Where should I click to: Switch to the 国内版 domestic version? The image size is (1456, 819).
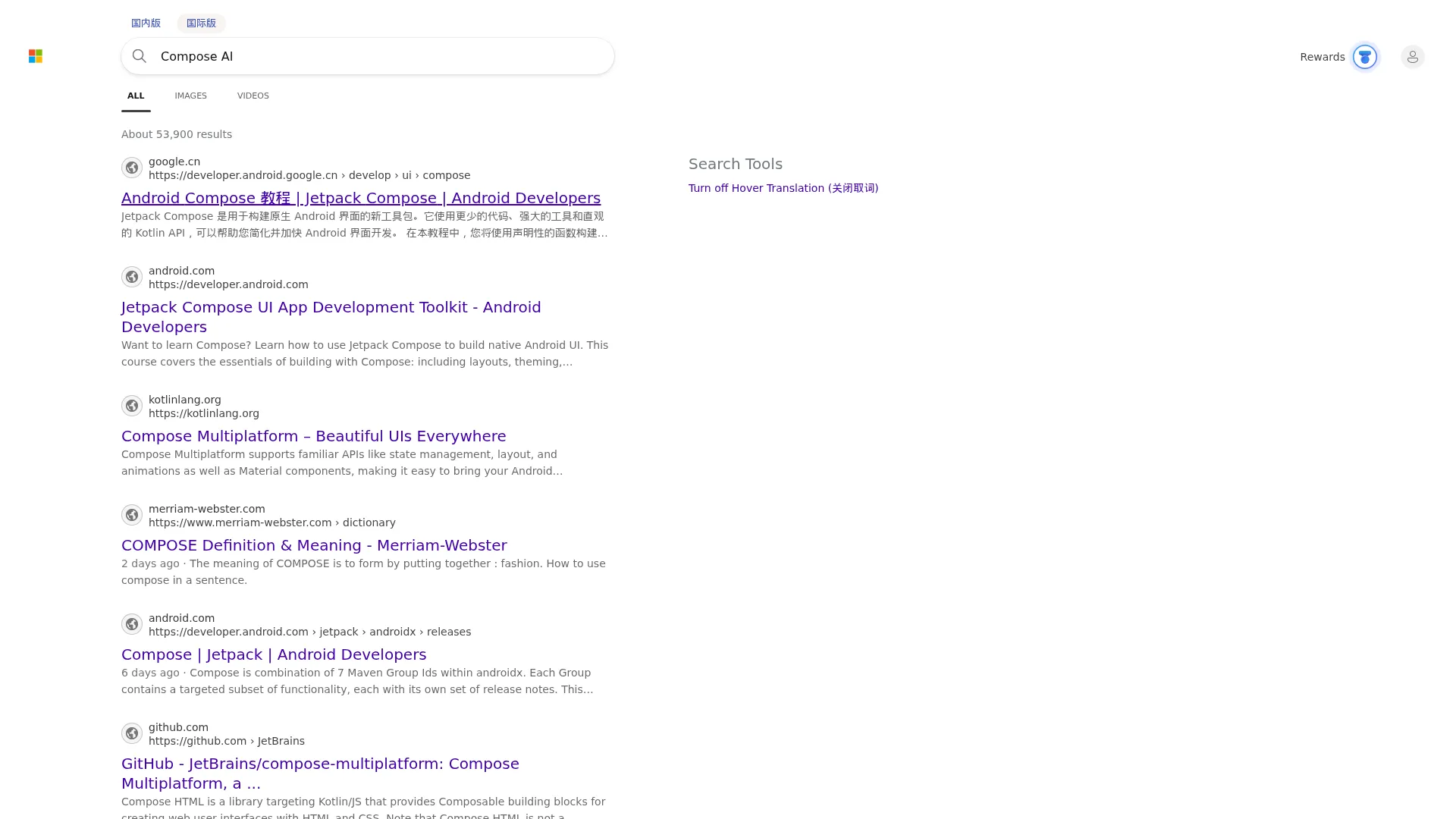coord(146,24)
